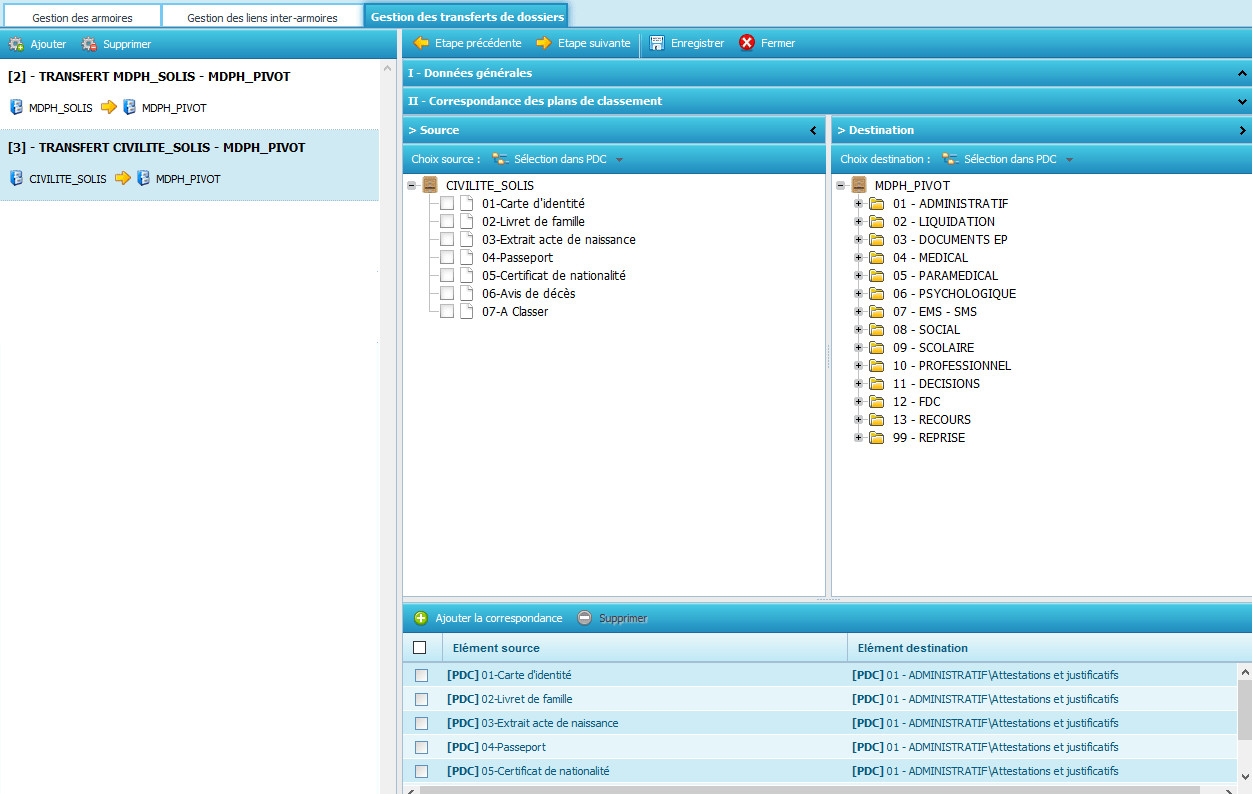Viewport: 1252px width, 794px height.
Task: Save using the Enregistrer disk icon
Action: [657, 43]
